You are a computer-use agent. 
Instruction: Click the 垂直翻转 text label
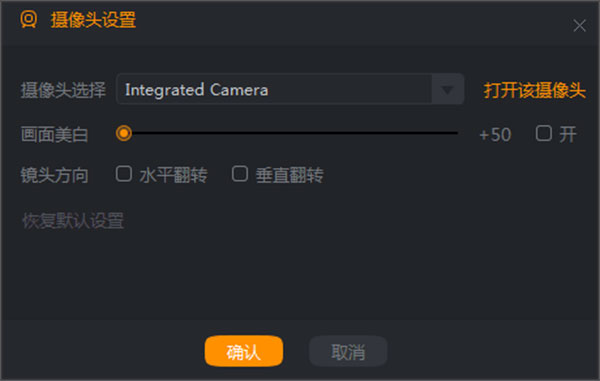[290, 175]
